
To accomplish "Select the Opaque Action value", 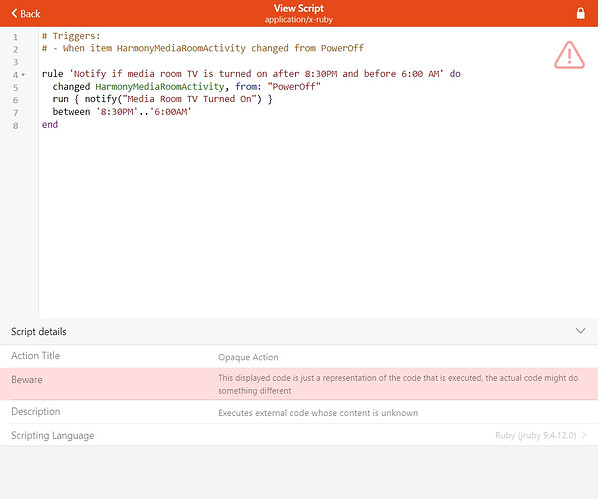I will (x=248, y=357).
